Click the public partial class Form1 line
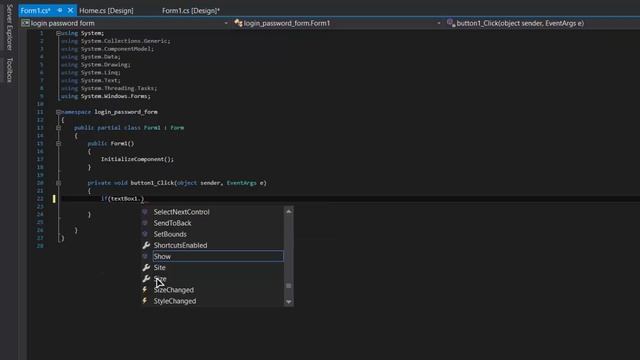Viewport: 640px width, 360px height. tap(129, 128)
